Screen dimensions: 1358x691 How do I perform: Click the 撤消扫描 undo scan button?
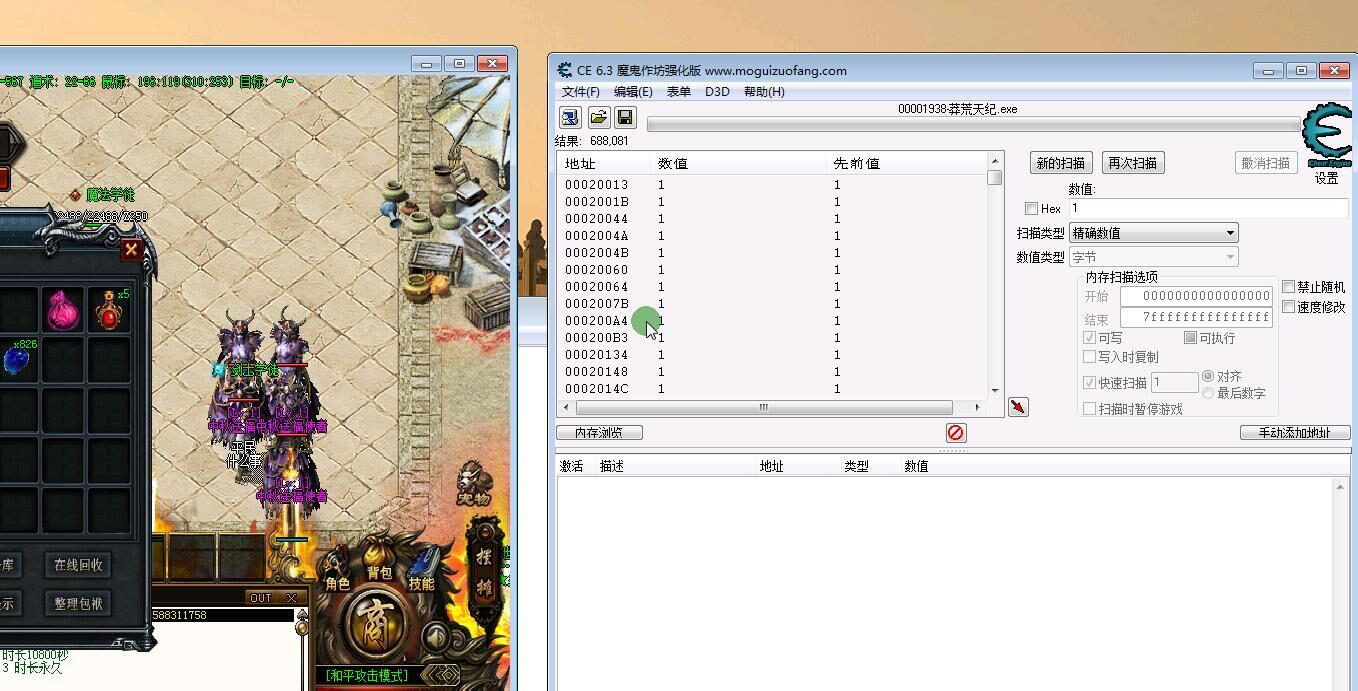pyautogui.click(x=1266, y=163)
